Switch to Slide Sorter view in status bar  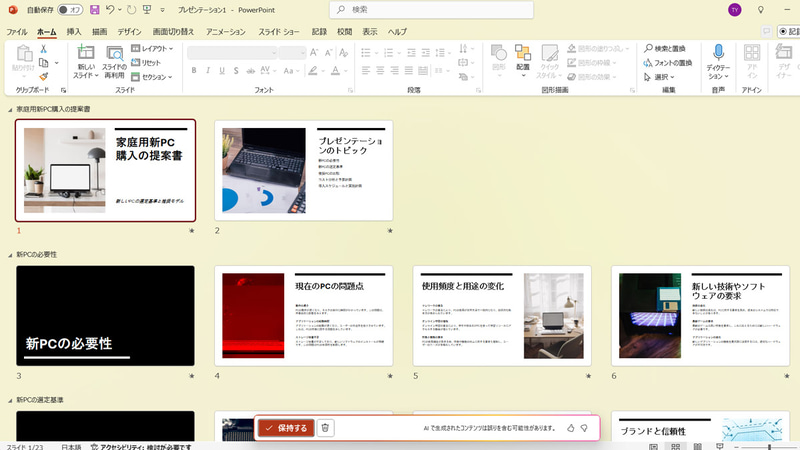pos(676,447)
